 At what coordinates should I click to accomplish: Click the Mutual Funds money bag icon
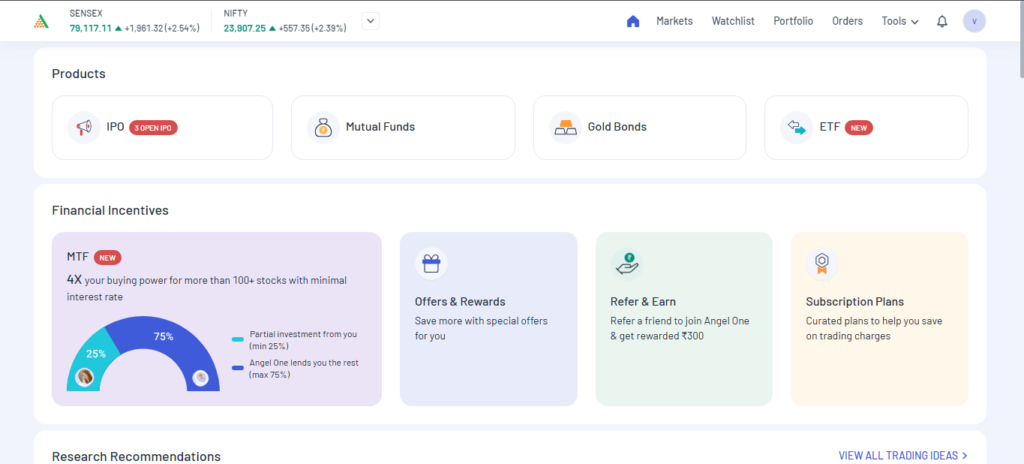(x=323, y=127)
